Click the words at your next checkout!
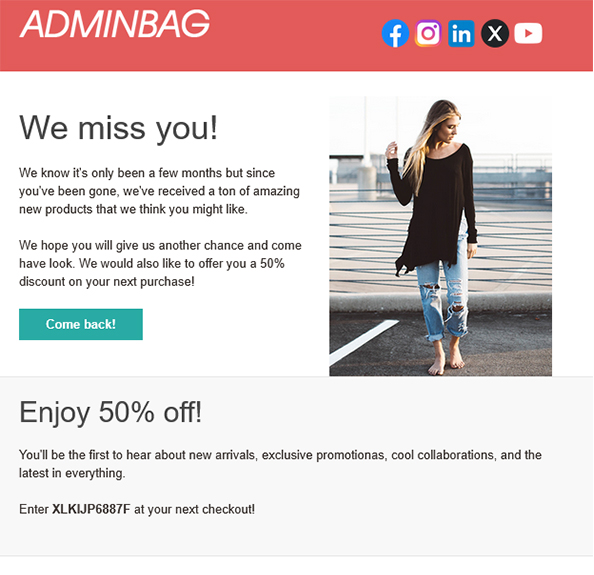 [x=194, y=509]
